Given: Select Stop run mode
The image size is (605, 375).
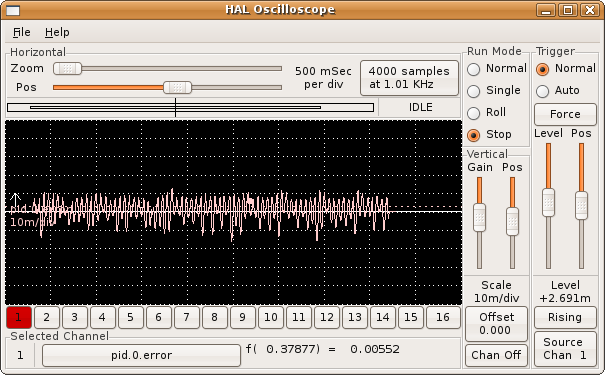Looking at the screenshot, I should click(489, 135).
